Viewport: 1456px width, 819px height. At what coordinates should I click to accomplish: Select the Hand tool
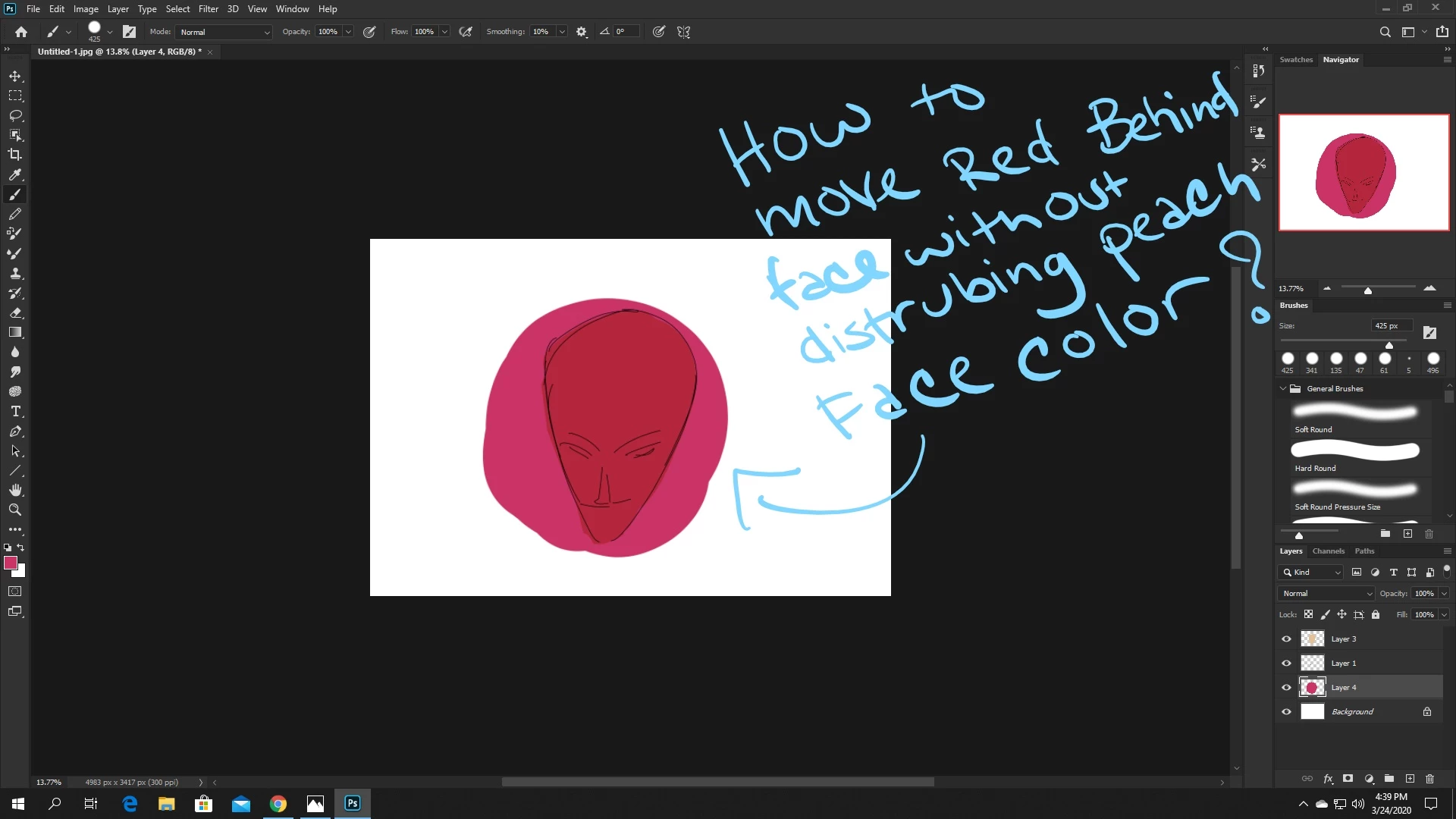point(15,490)
